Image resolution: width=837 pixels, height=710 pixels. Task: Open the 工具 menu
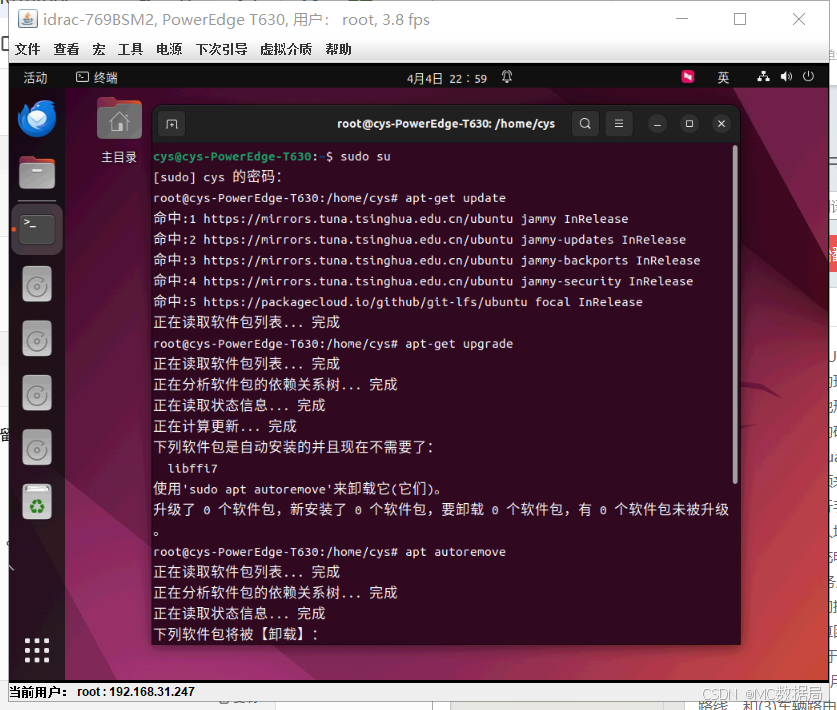click(x=130, y=50)
